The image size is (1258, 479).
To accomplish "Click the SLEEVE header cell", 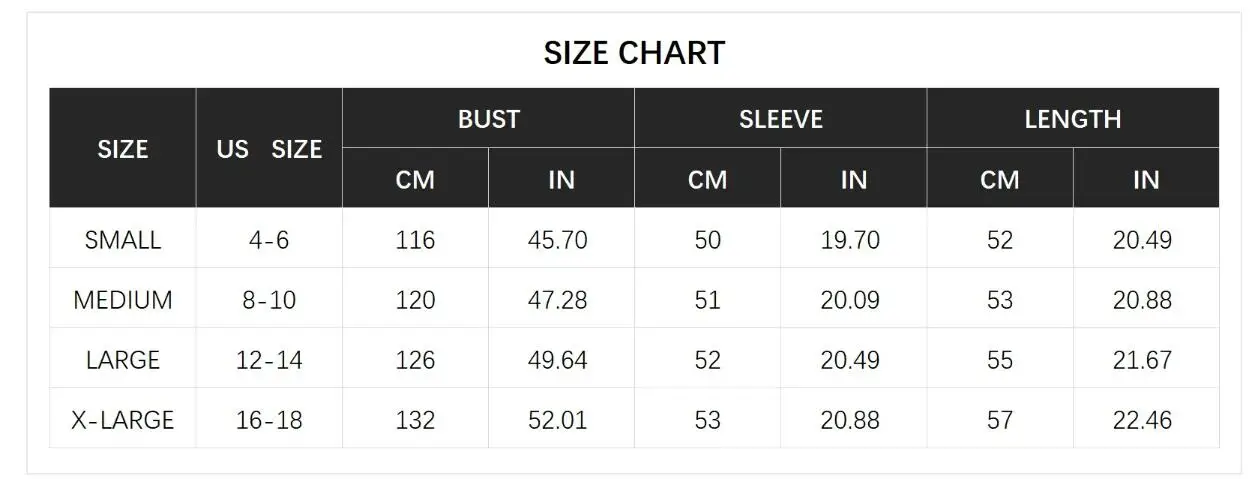I will (781, 119).
